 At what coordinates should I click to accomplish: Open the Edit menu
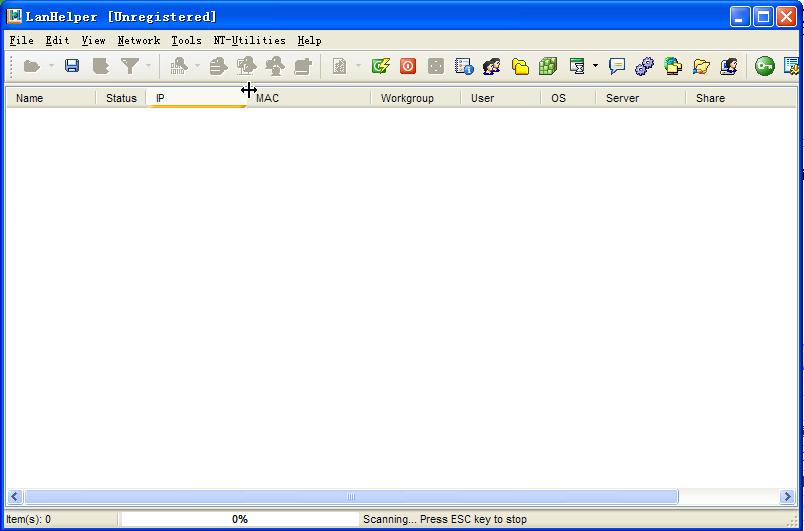click(57, 40)
